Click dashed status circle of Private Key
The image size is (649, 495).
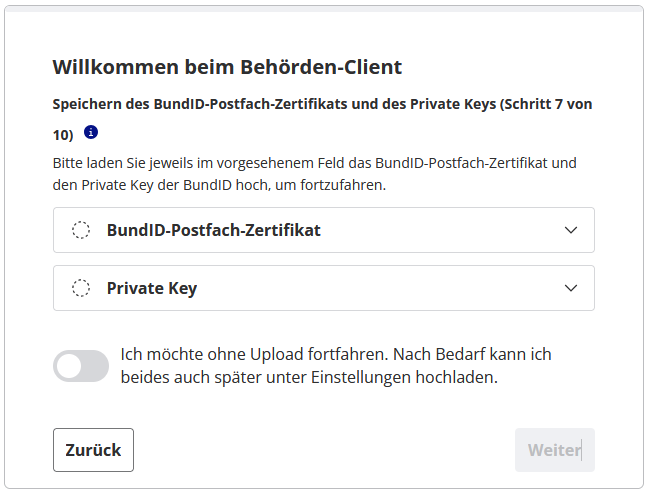tap(81, 288)
